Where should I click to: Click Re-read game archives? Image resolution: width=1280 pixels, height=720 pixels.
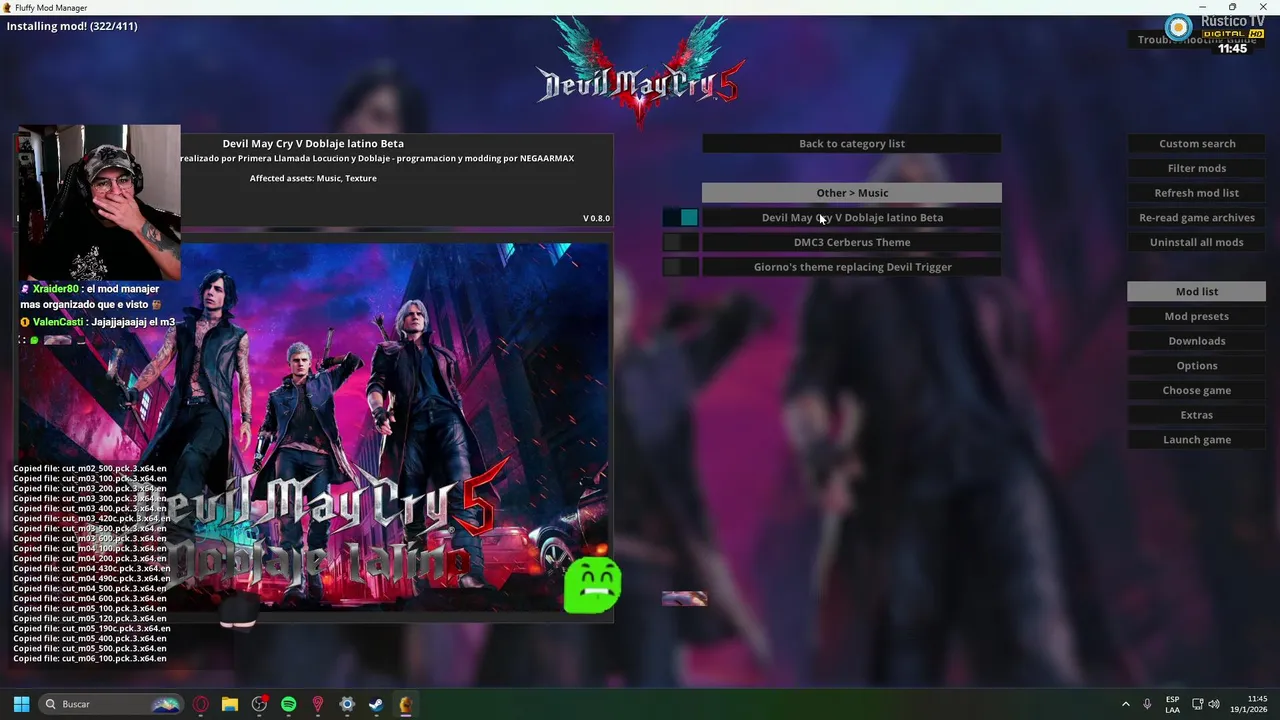tap(1197, 217)
